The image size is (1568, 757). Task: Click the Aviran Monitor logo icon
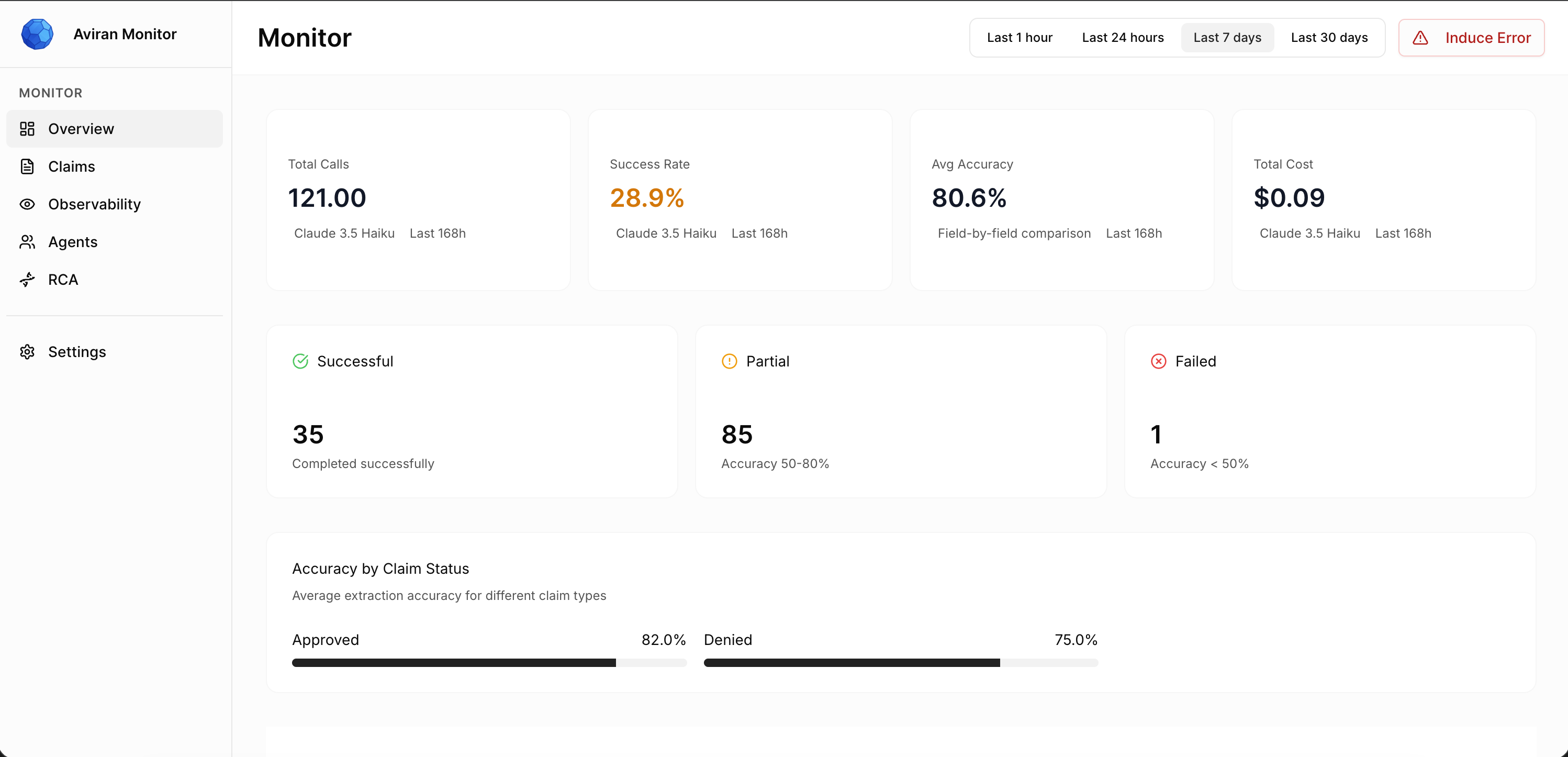(x=37, y=34)
